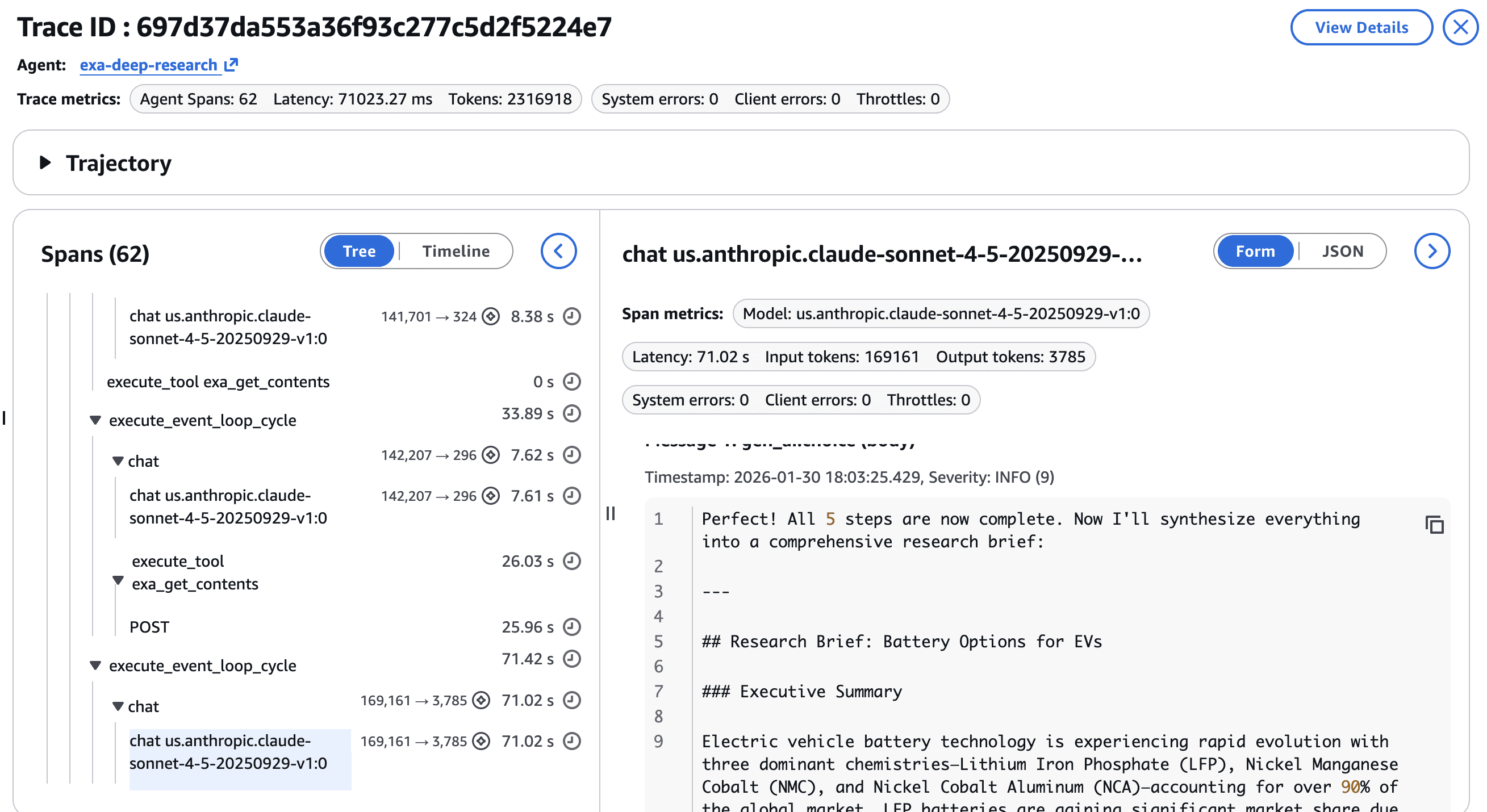Click token icon on the 7.62 s row
The width and height of the screenshot is (1487, 812).
(491, 455)
